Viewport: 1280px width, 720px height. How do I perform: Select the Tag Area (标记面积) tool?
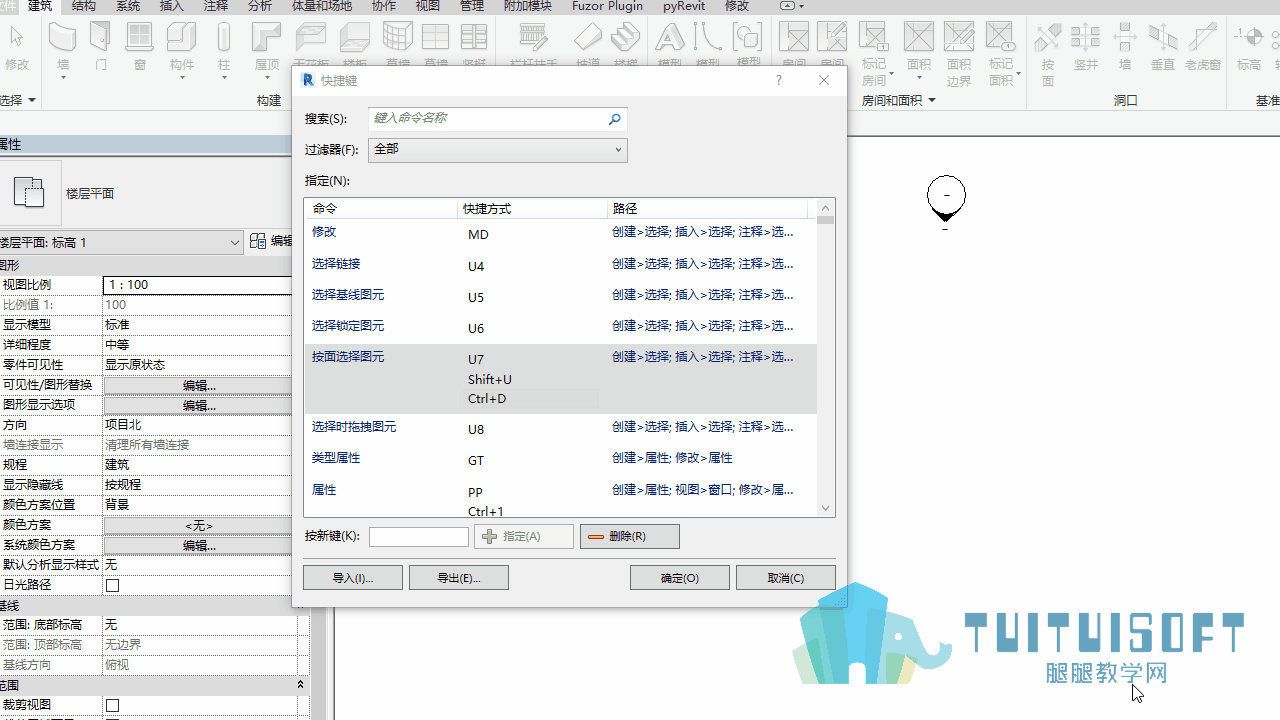(1001, 55)
